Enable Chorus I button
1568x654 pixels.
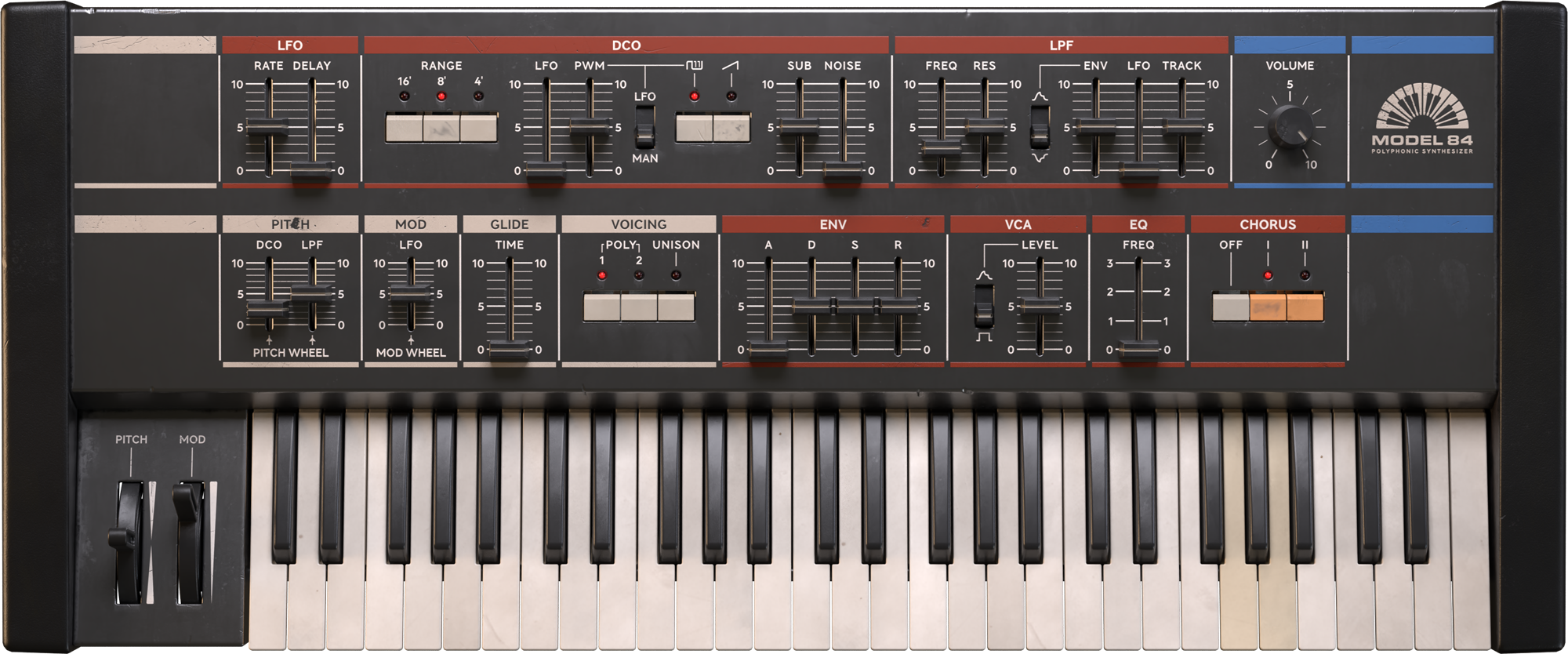click(x=1268, y=307)
